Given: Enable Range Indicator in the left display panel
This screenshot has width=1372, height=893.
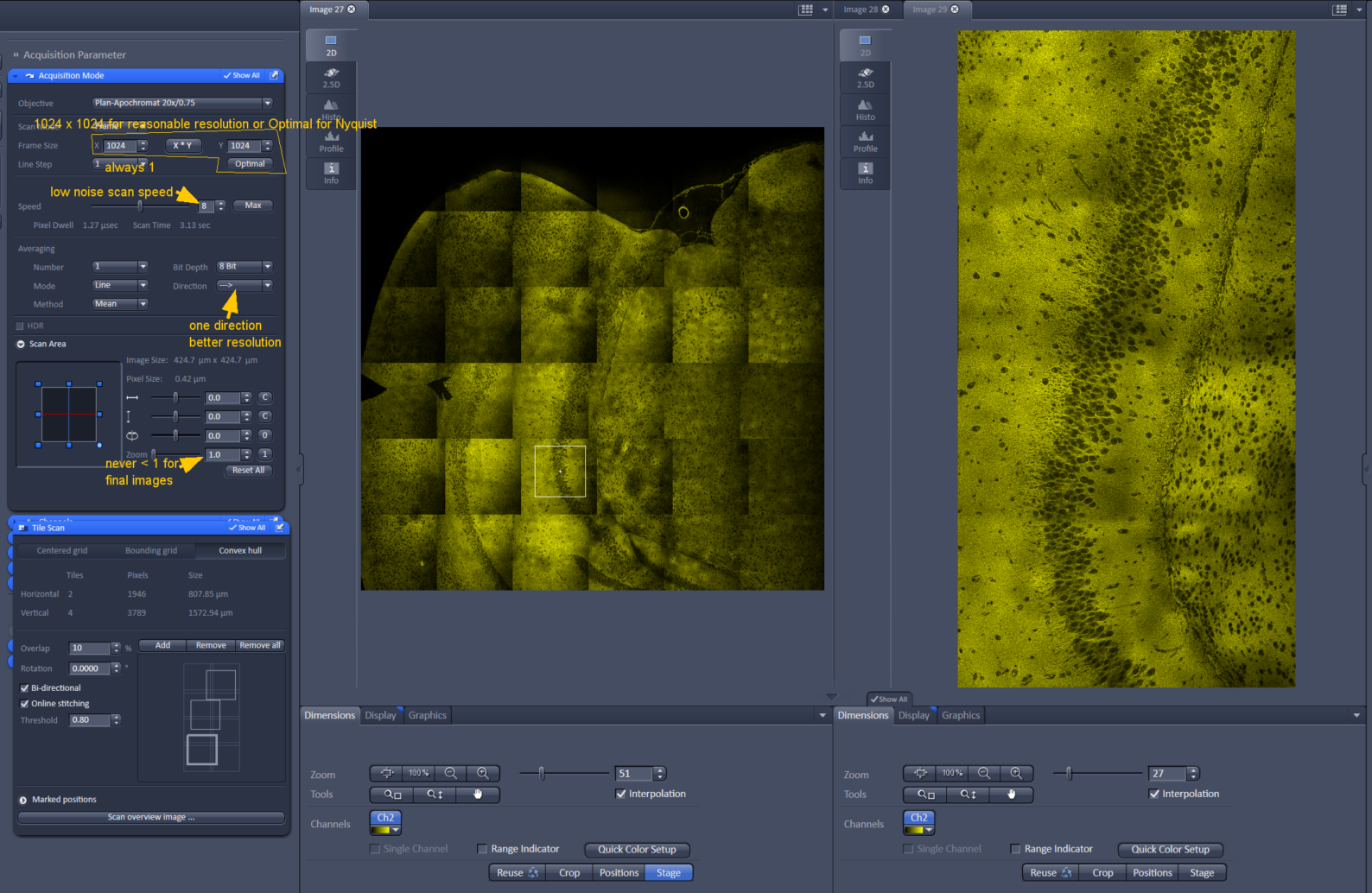Looking at the screenshot, I should point(483,849).
